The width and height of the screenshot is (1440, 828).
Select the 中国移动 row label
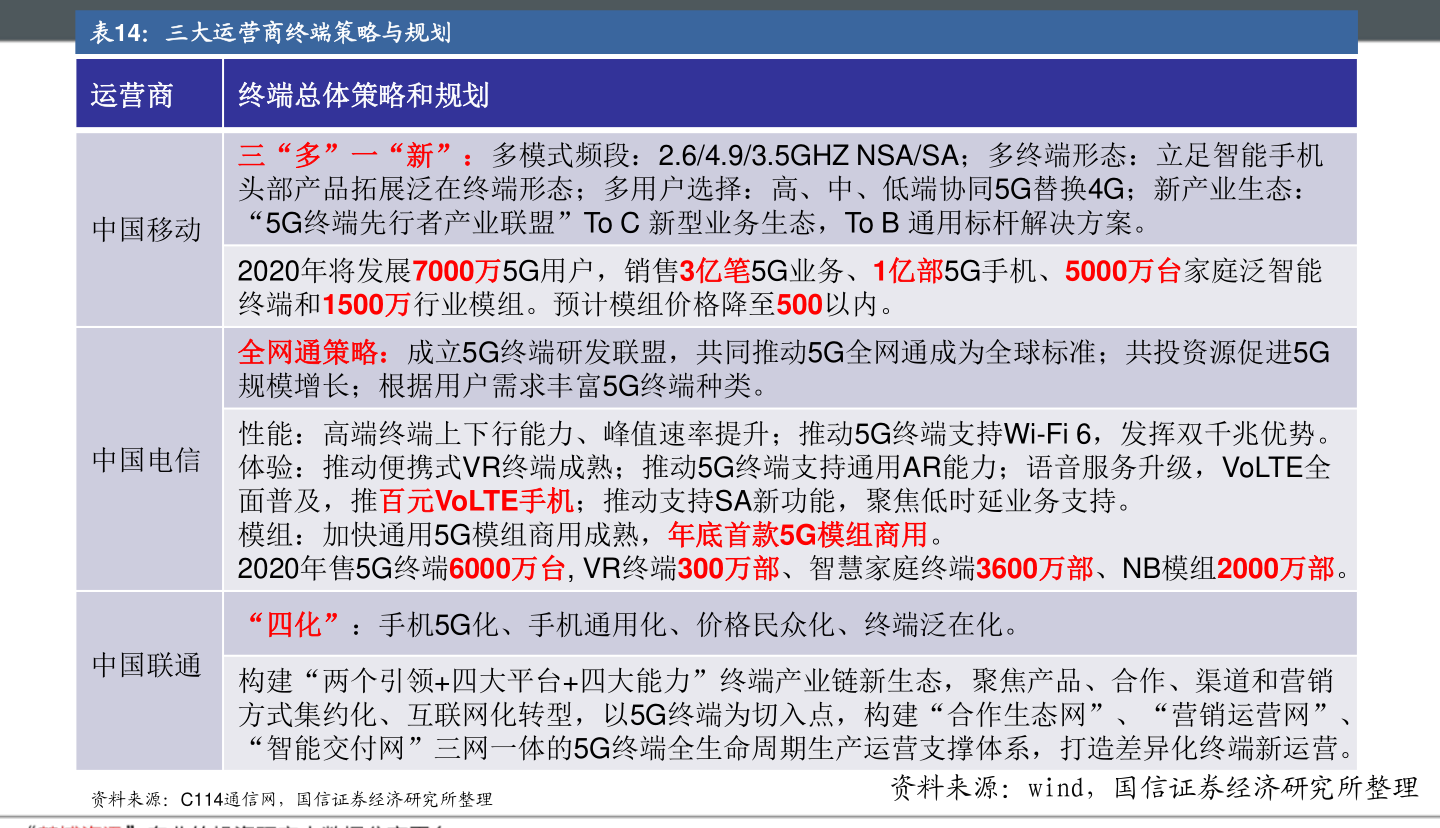click(x=147, y=229)
